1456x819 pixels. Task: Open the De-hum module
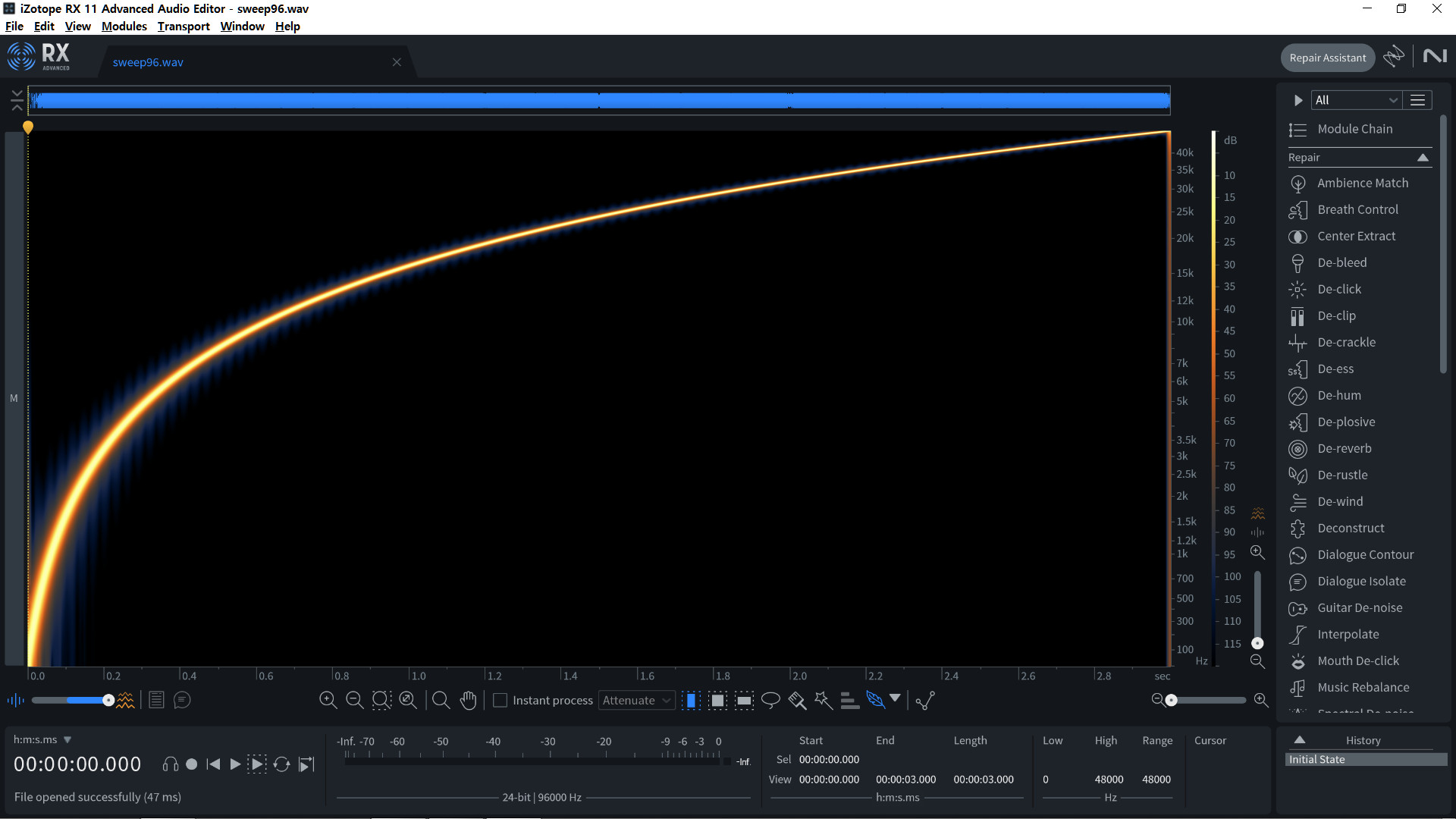(x=1338, y=395)
